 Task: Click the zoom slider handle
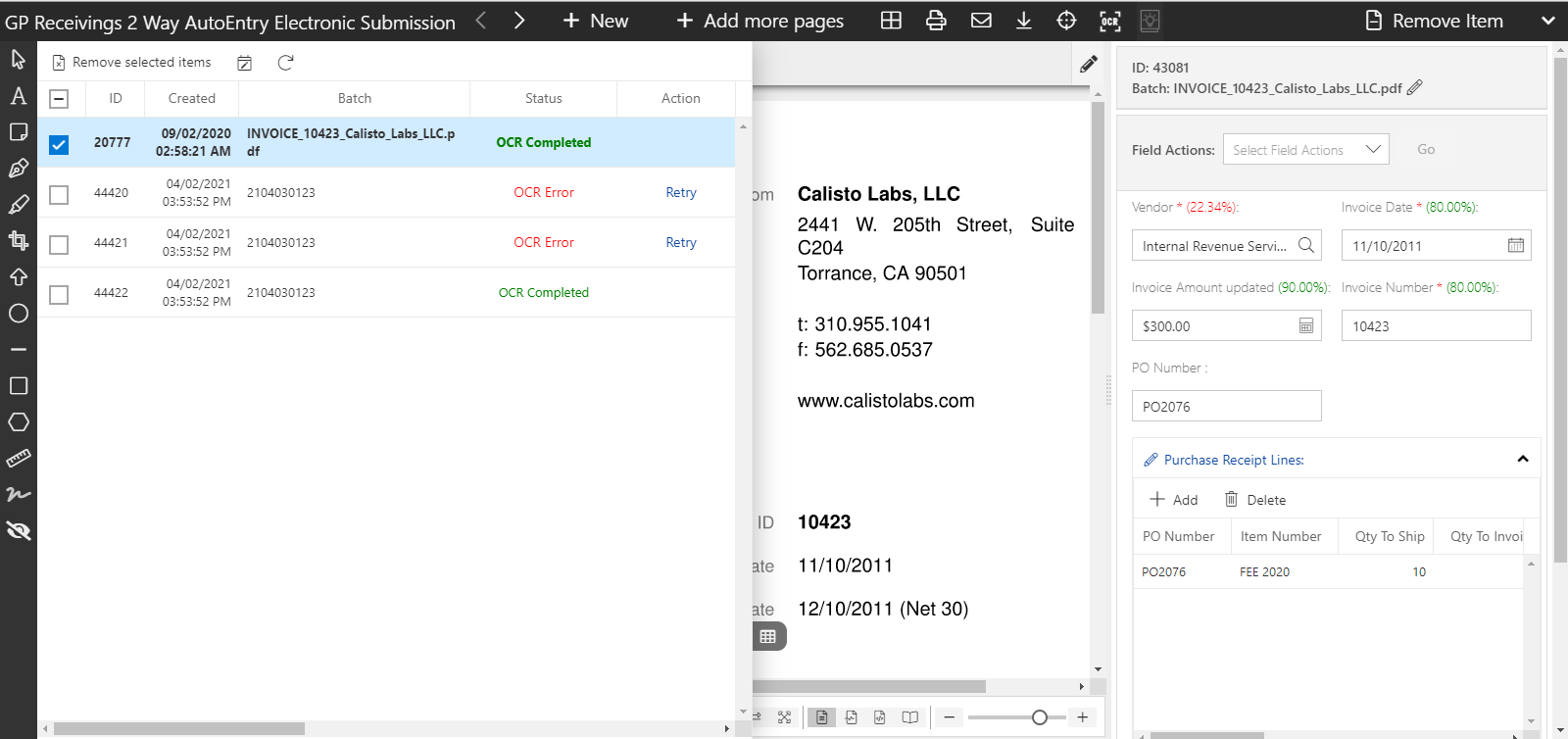(x=1040, y=717)
